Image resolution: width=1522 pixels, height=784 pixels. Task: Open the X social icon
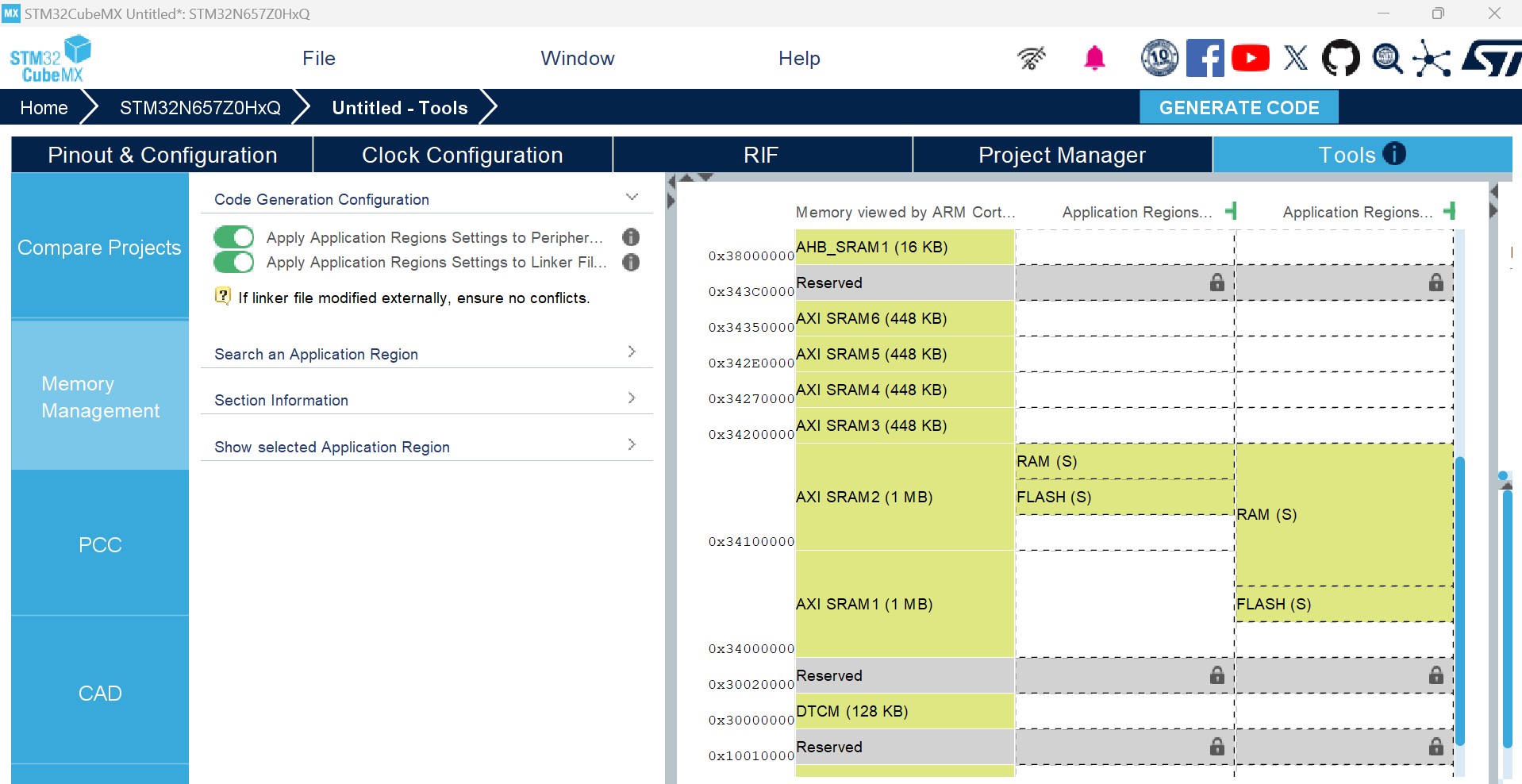[x=1296, y=58]
